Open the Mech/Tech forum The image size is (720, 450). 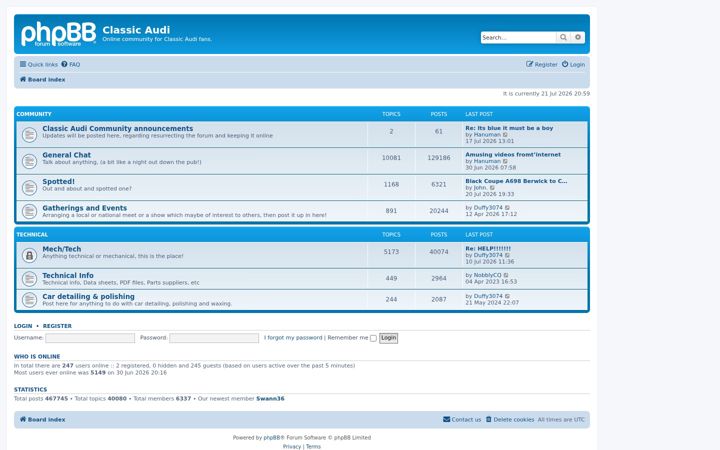tap(62, 249)
